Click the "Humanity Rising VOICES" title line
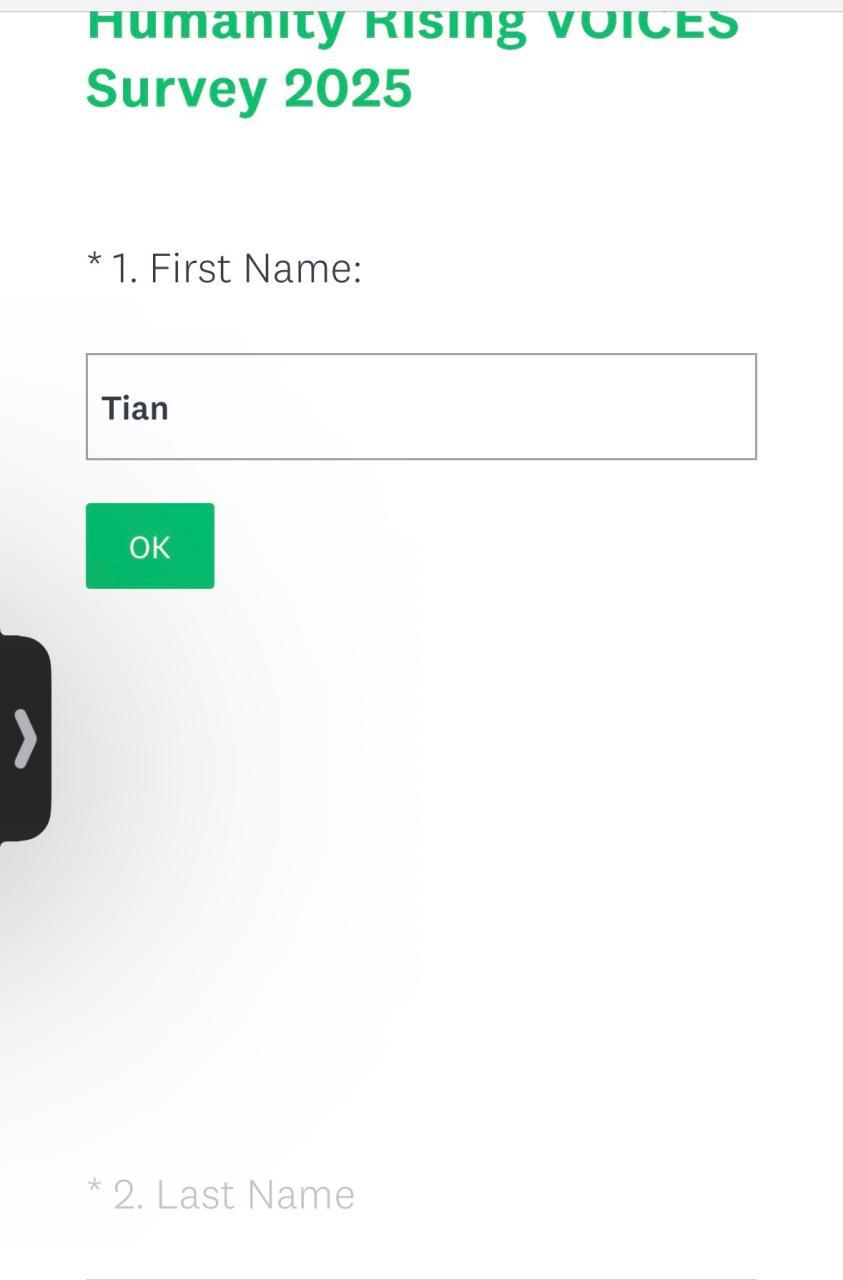843x1280 pixels. tap(412, 24)
